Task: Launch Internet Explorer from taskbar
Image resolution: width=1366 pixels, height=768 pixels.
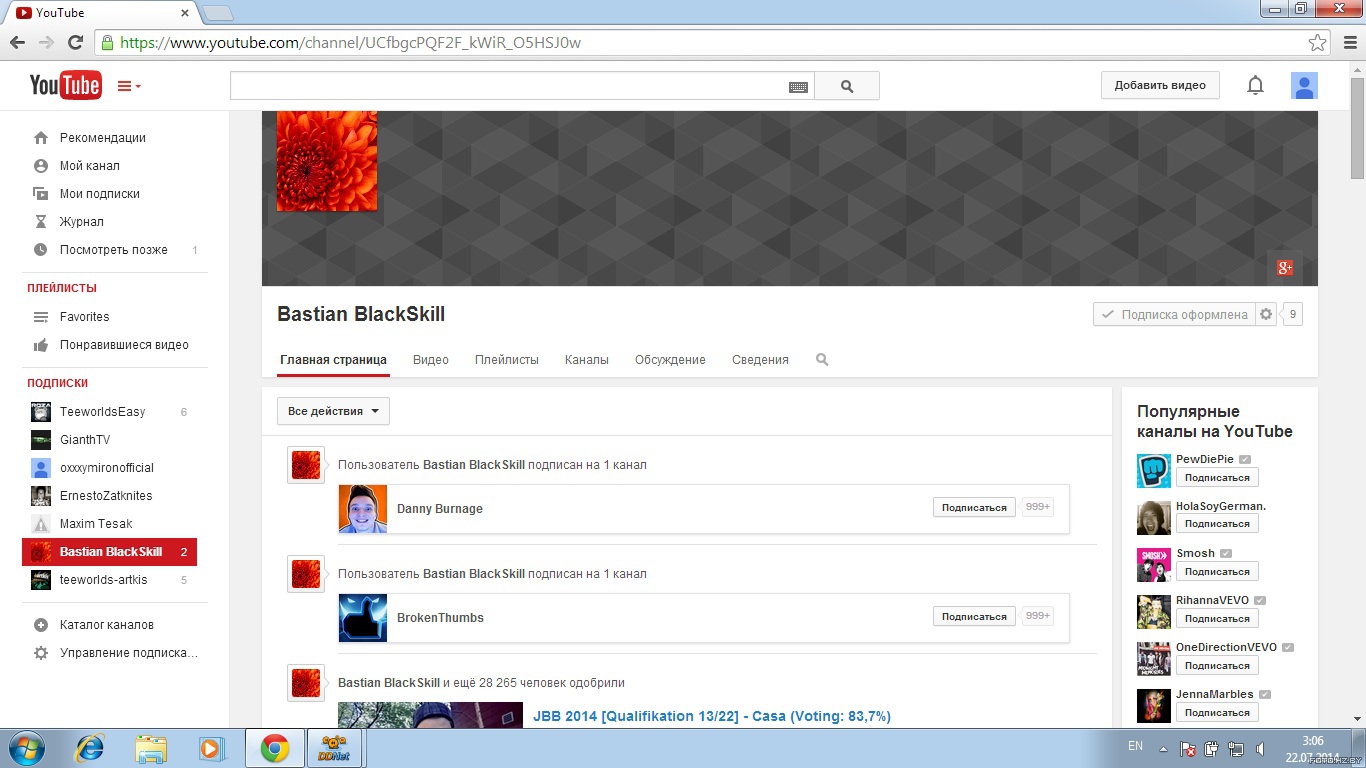Action: point(91,748)
